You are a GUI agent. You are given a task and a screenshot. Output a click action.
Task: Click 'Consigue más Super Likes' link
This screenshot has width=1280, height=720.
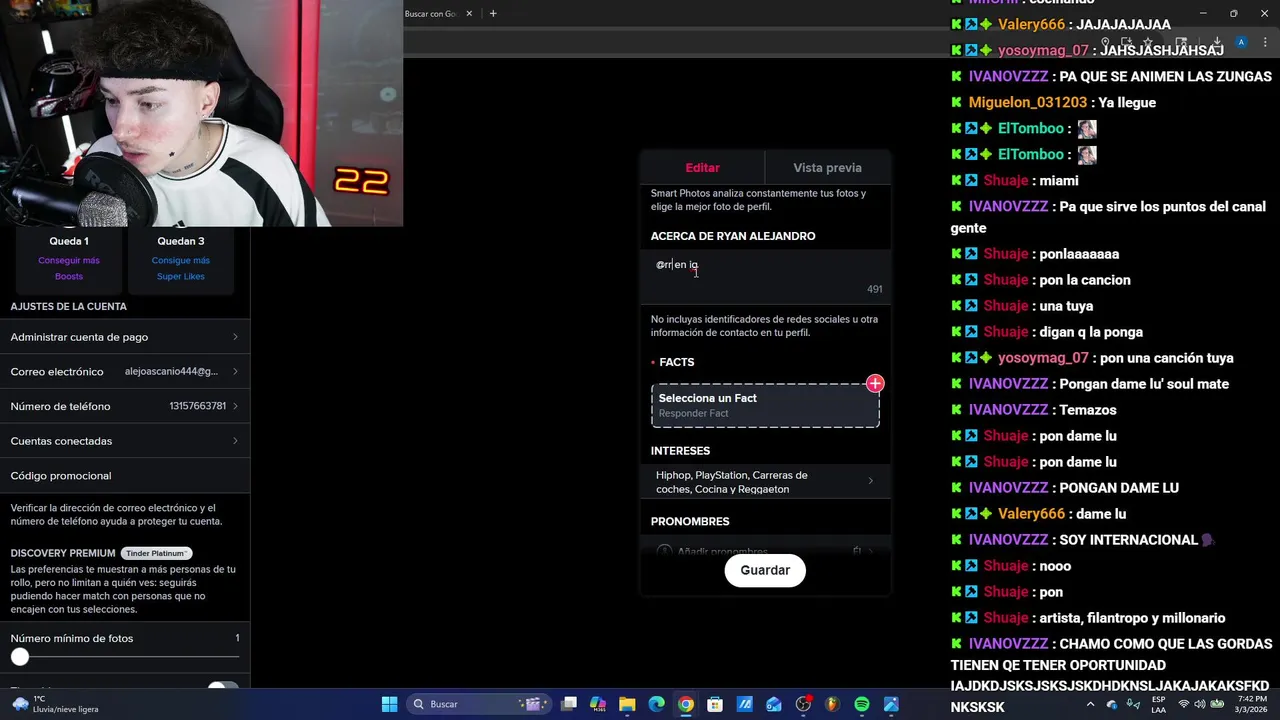pyautogui.click(x=181, y=268)
